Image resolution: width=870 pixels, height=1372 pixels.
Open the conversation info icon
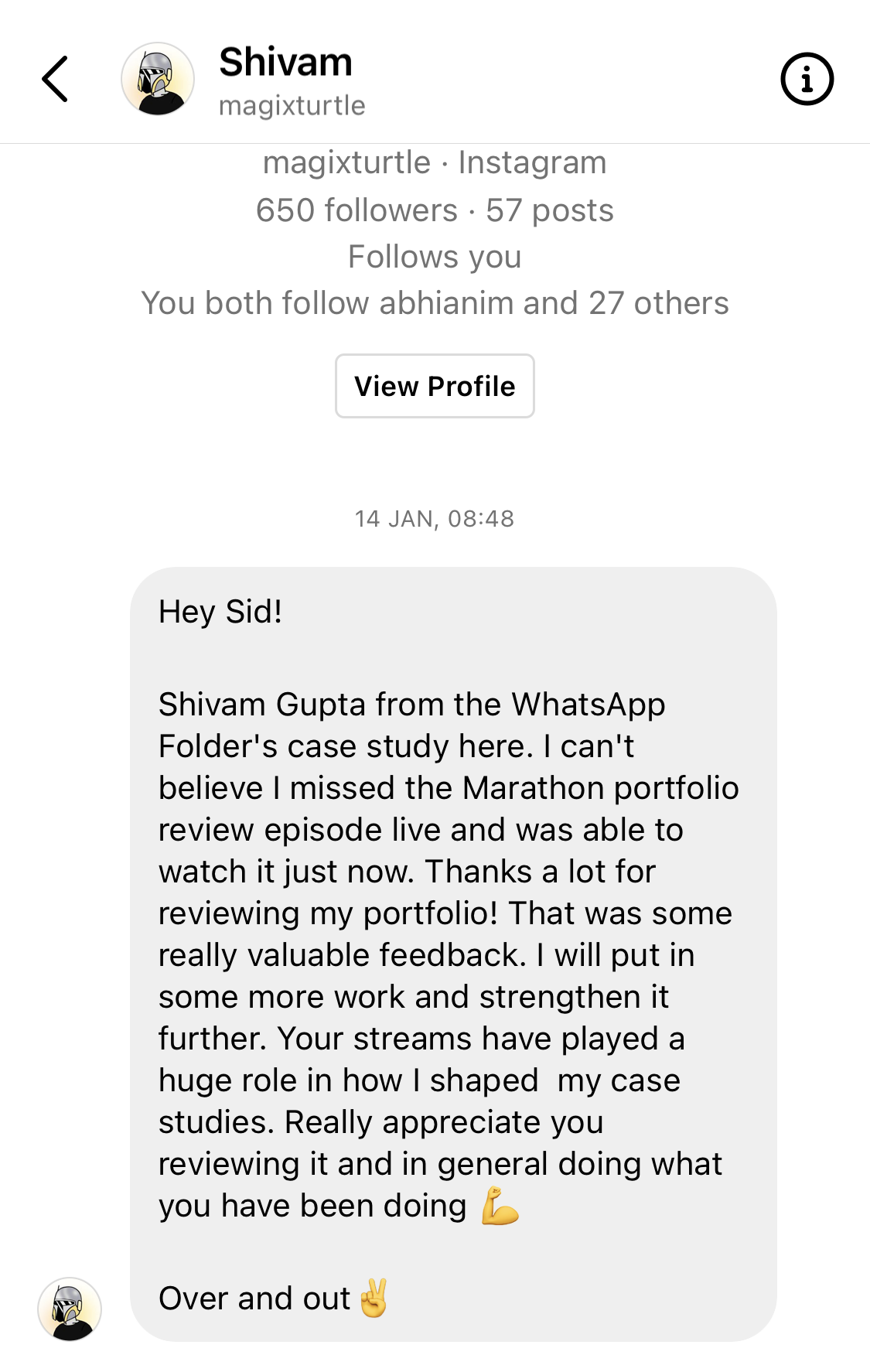[807, 79]
